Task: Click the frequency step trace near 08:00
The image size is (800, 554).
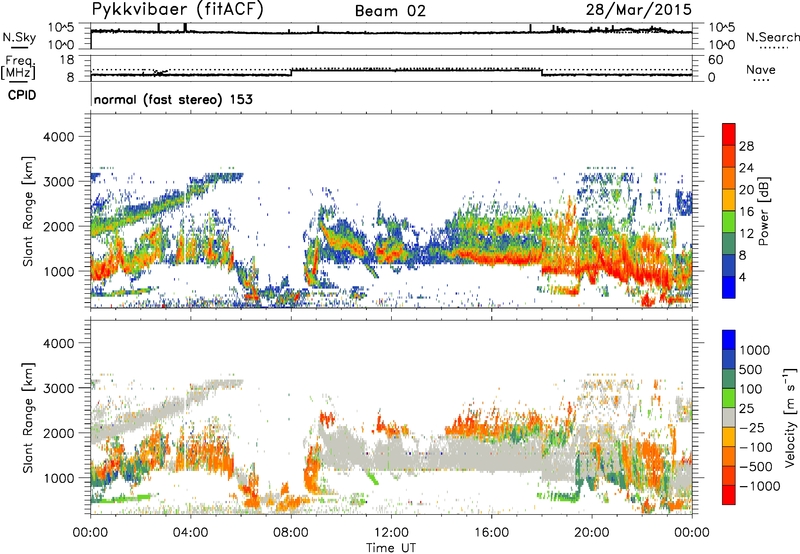Action: coord(291,72)
